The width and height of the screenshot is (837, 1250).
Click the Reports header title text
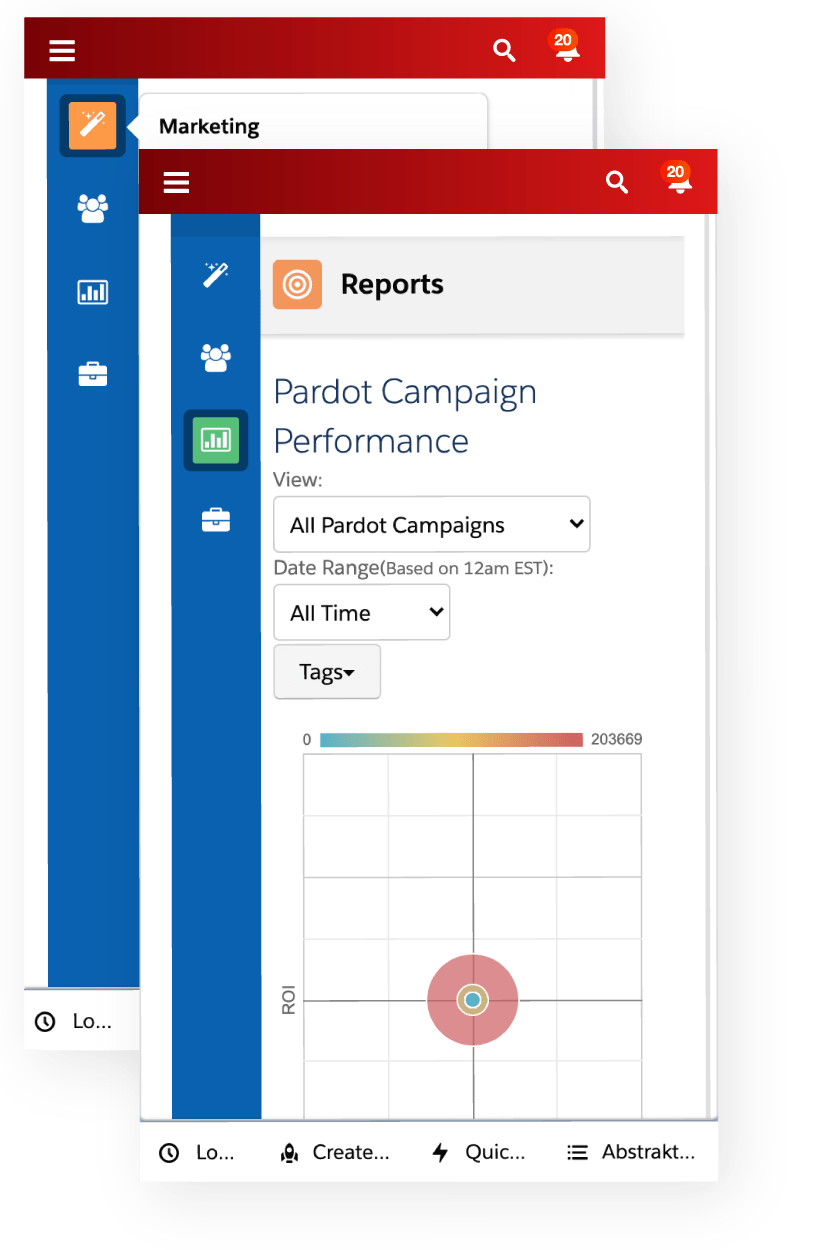point(392,285)
